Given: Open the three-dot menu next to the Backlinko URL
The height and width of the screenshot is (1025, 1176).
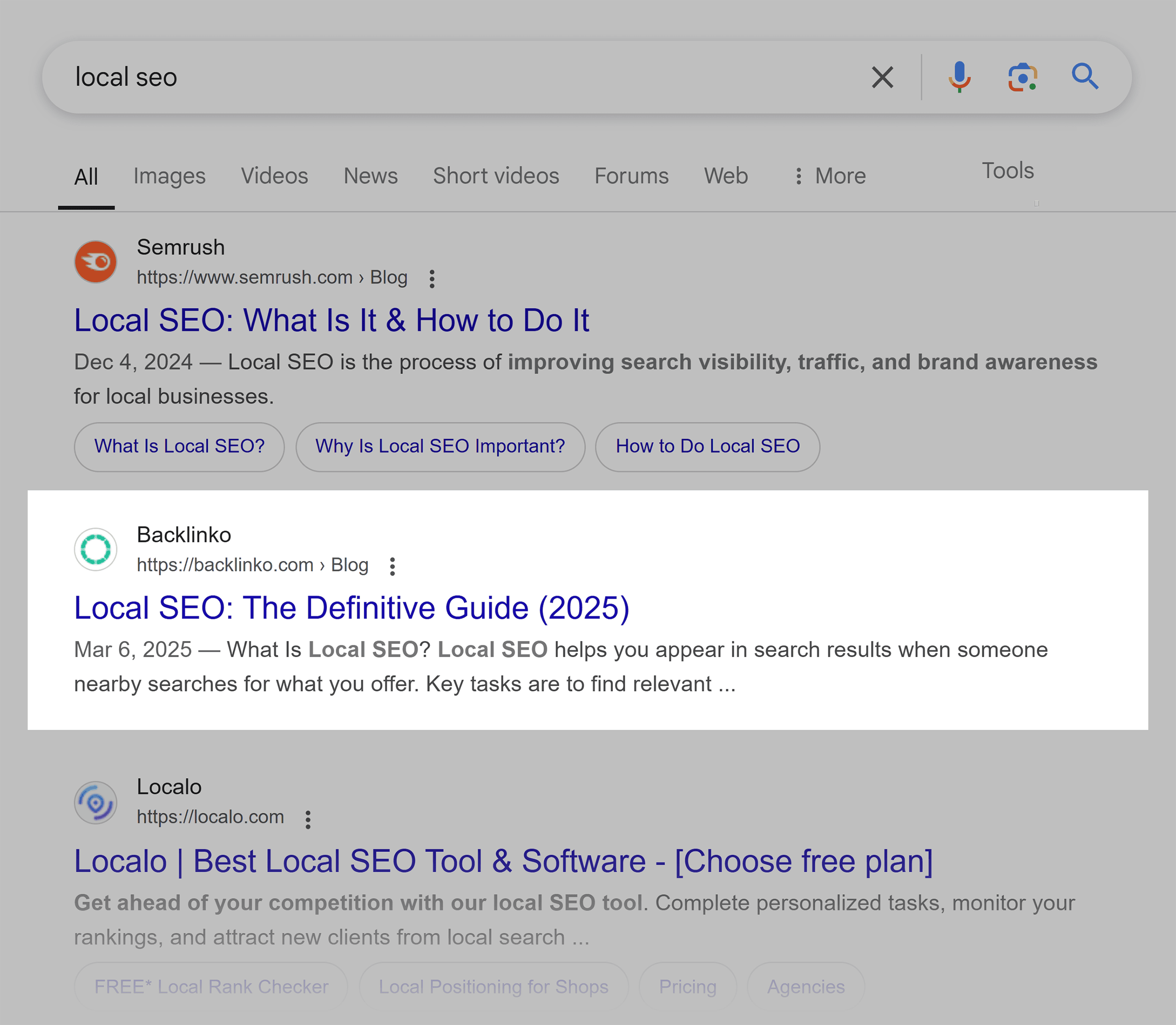Looking at the screenshot, I should 392,566.
